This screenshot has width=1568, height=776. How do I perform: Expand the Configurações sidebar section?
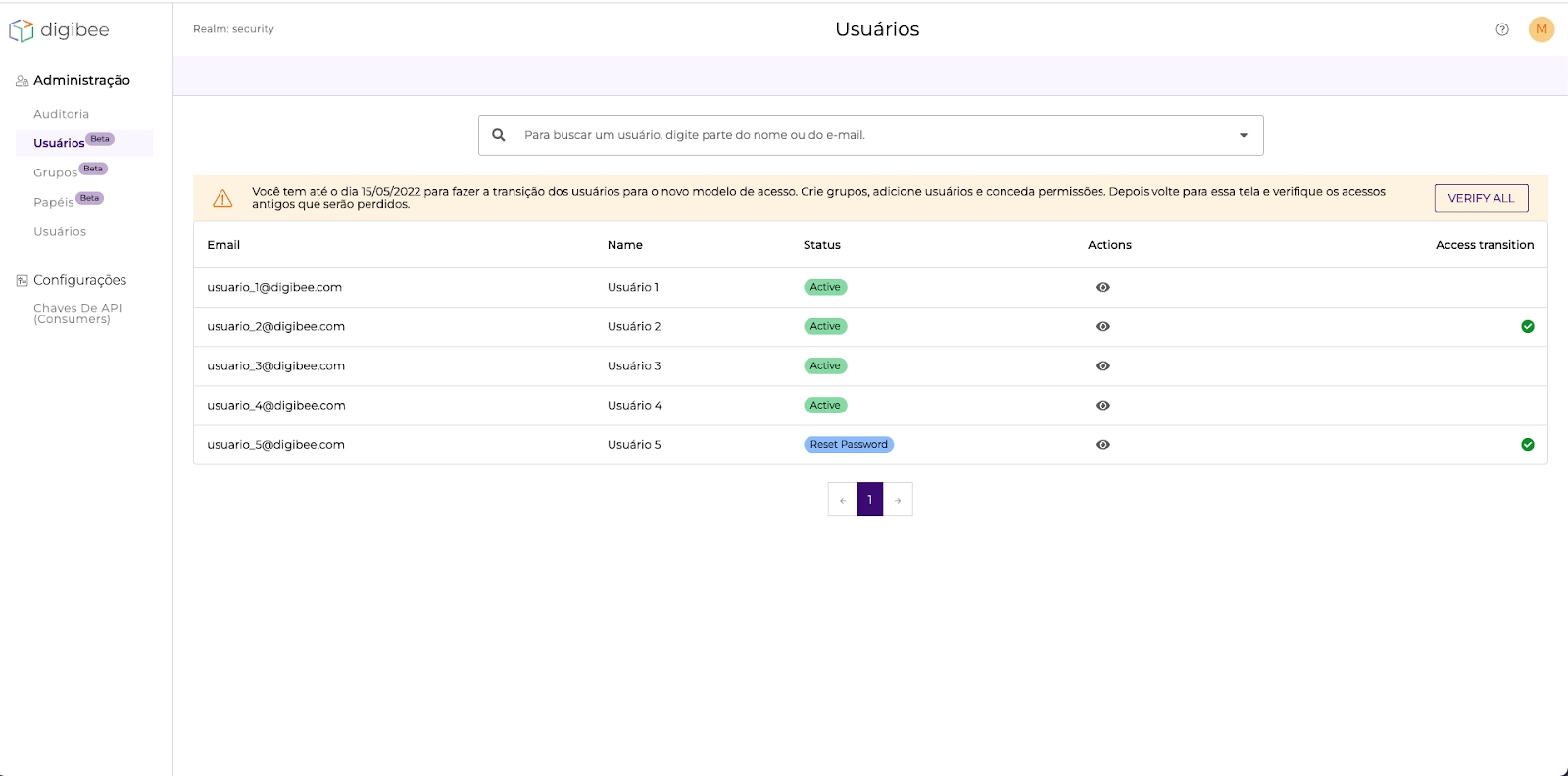pyautogui.click(x=79, y=280)
